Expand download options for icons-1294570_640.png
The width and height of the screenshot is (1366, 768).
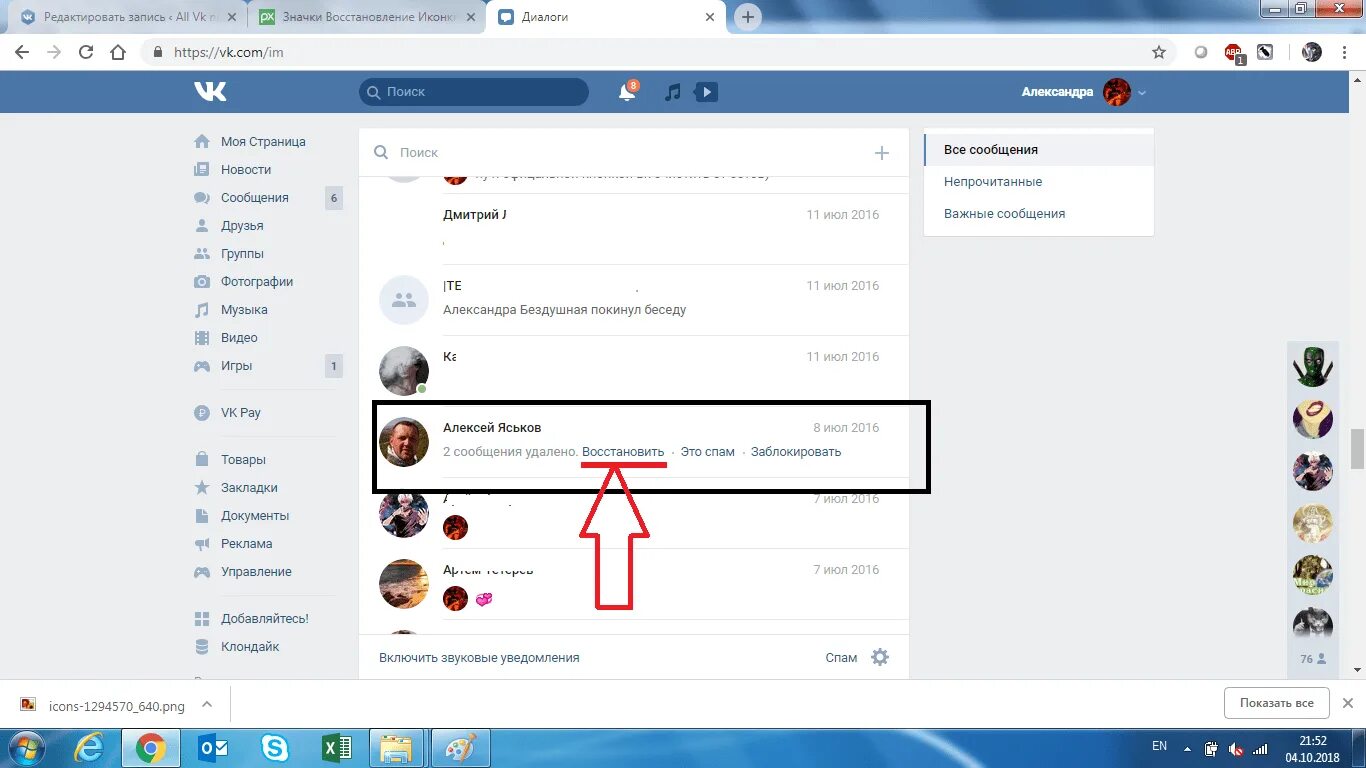207,704
